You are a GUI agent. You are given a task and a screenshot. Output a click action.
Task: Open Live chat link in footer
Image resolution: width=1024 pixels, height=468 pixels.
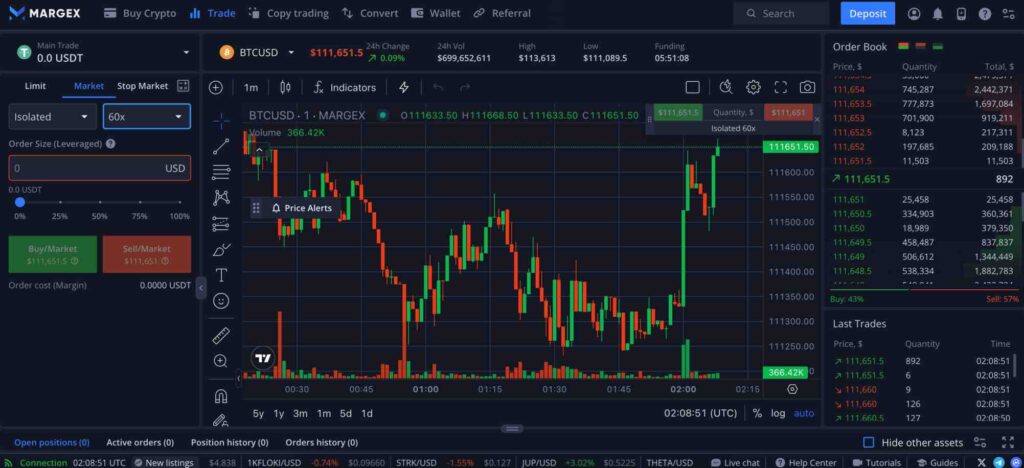tap(735, 463)
